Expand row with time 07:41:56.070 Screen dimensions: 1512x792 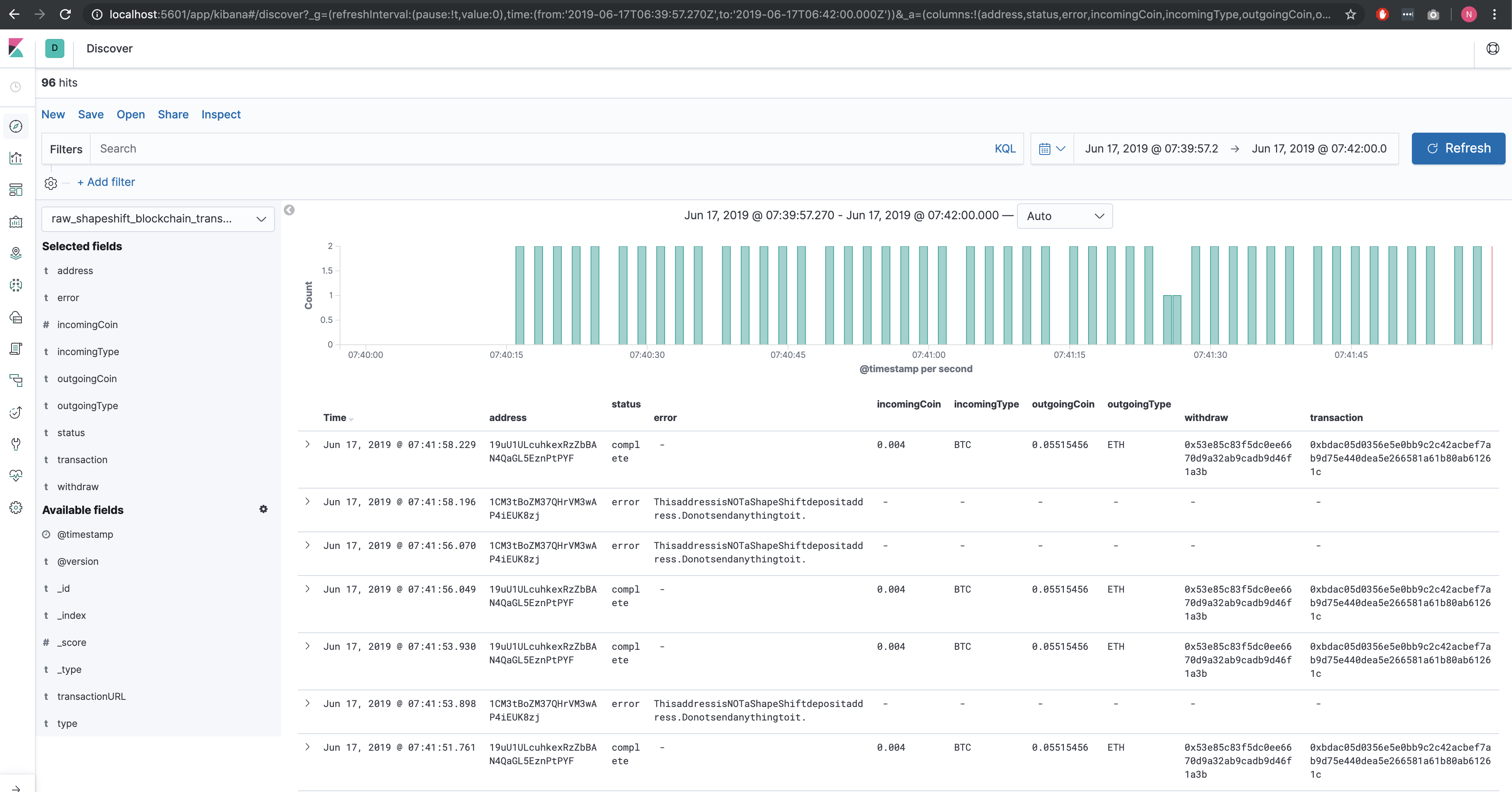(x=307, y=546)
